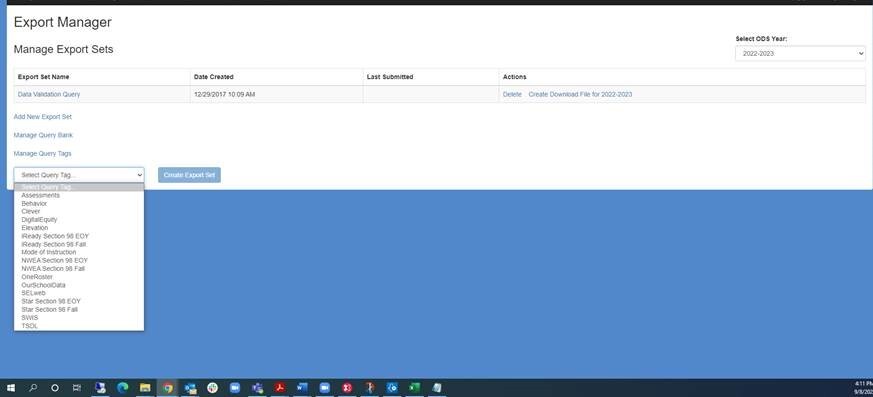Select Star Section 98 EOY option
Viewport: 873px width, 397px height.
79,301
